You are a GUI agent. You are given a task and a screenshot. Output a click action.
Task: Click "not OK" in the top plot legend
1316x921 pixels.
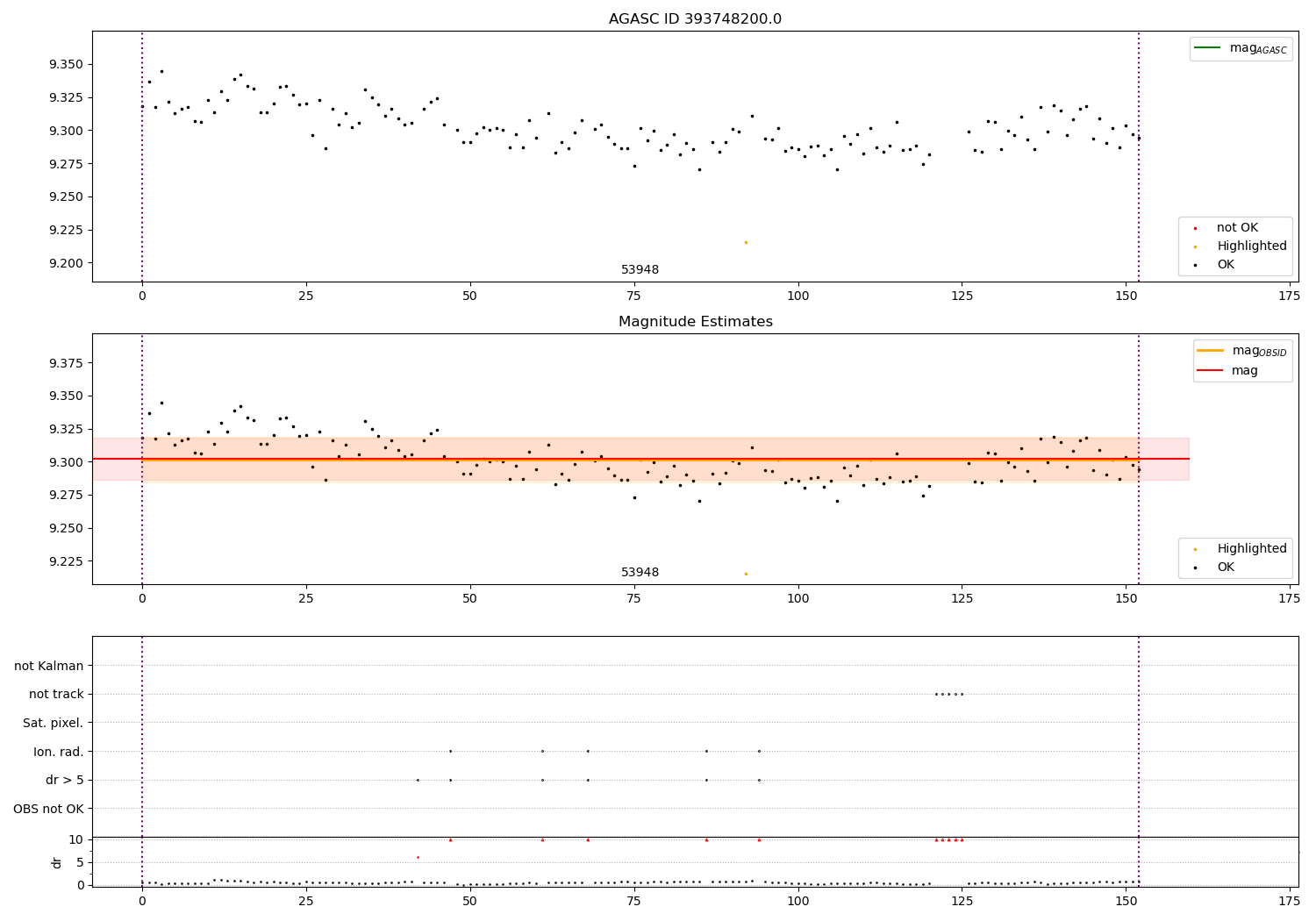coord(1237,228)
